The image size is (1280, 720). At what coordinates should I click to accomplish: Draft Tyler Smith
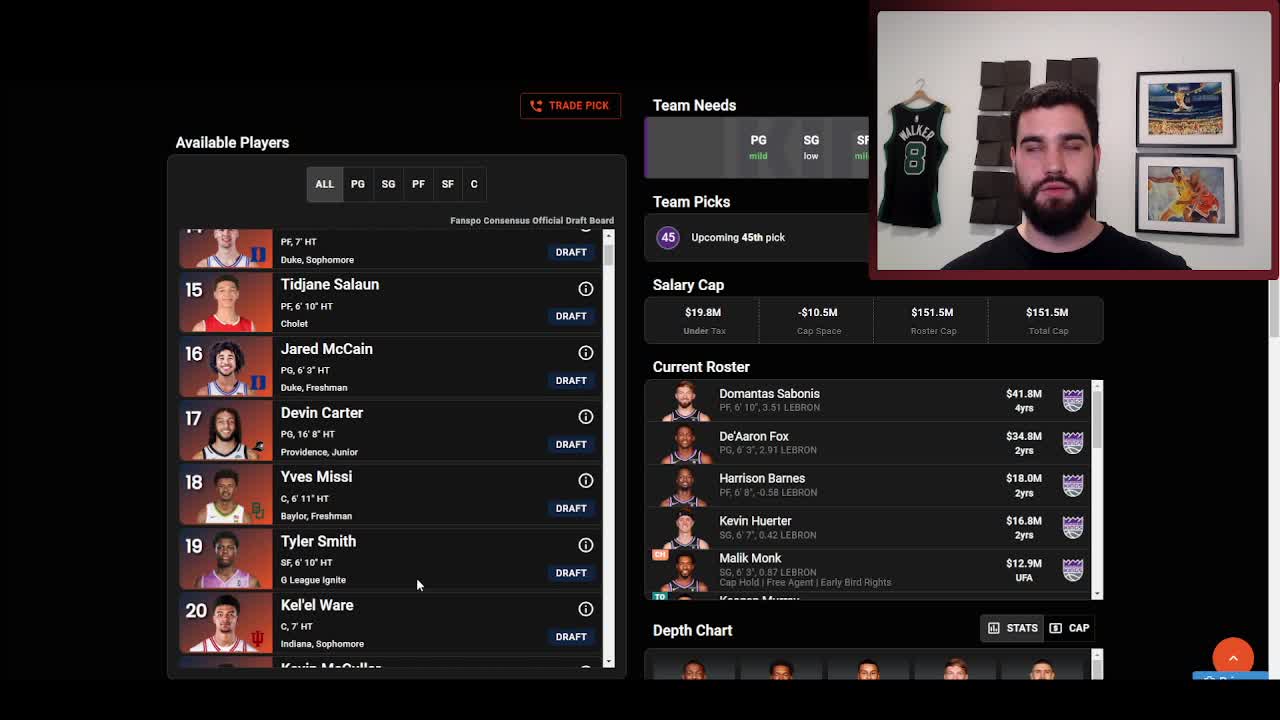pyautogui.click(x=571, y=573)
